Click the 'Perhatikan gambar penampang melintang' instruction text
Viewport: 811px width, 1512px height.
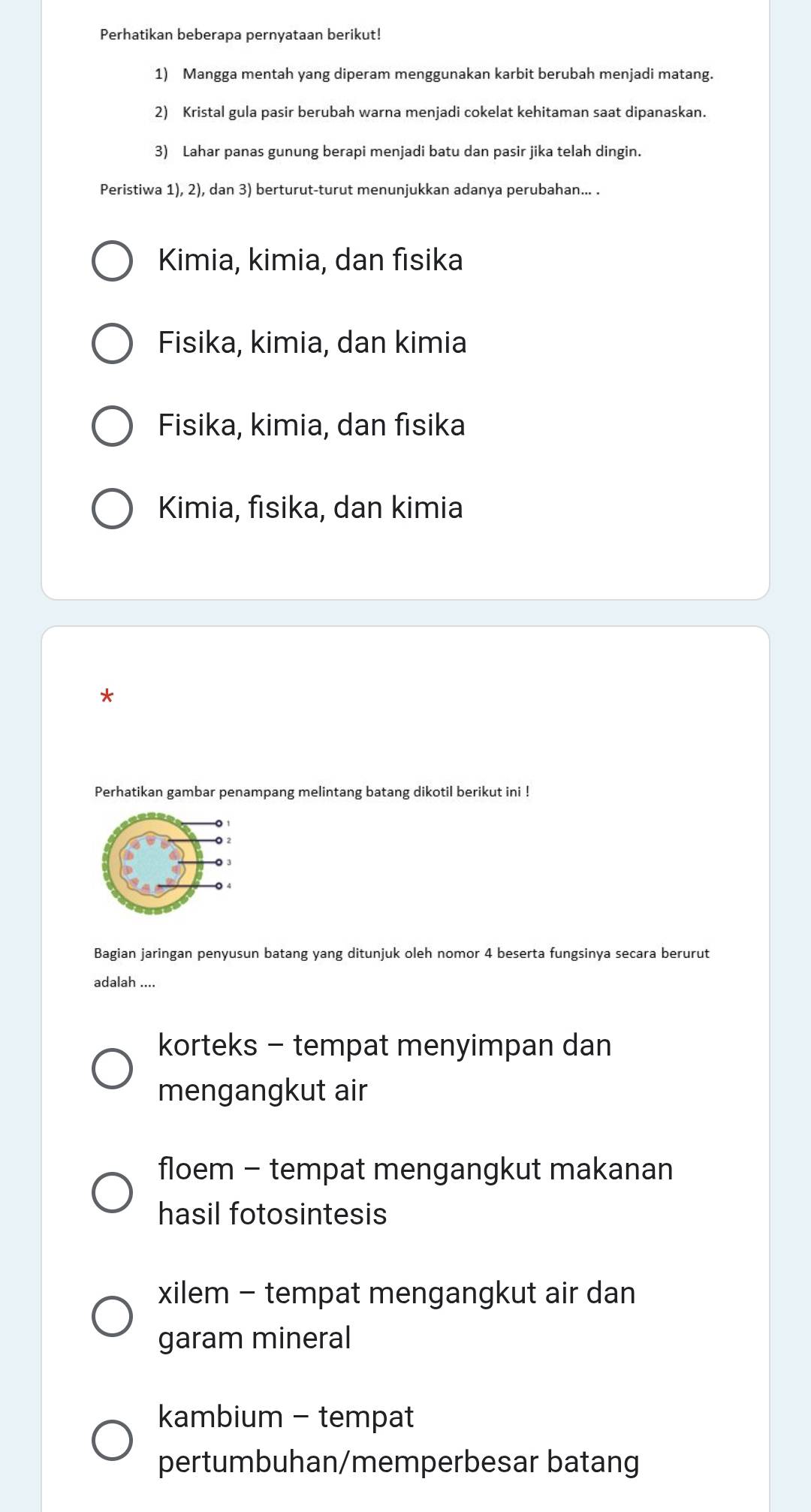click(312, 792)
